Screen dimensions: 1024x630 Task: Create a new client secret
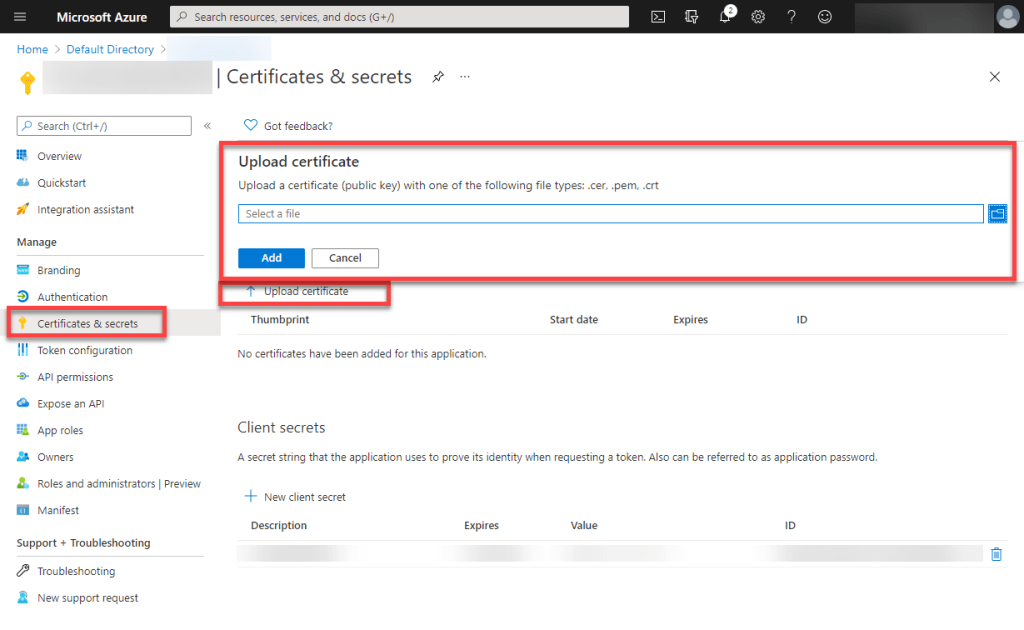[294, 496]
